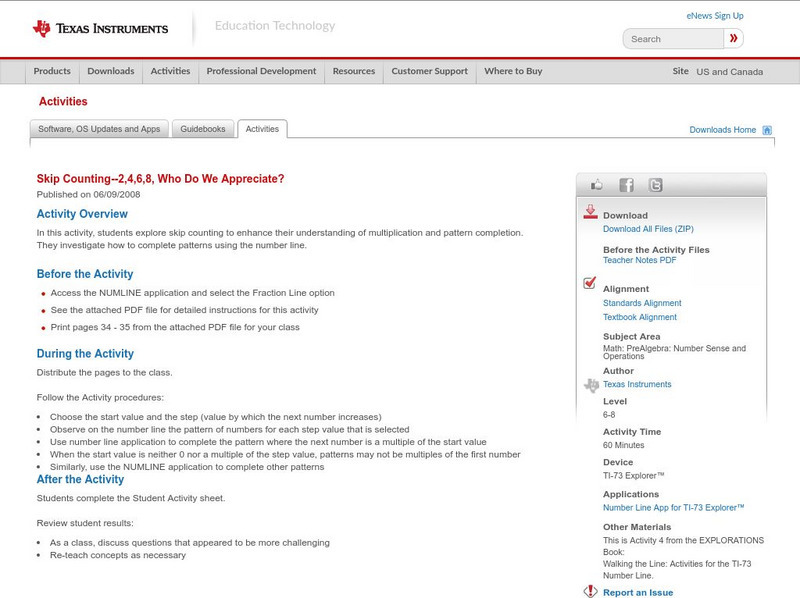Image resolution: width=800 pixels, height=598 pixels.
Task: Click the Downloads Home folder icon
Action: tap(766, 129)
